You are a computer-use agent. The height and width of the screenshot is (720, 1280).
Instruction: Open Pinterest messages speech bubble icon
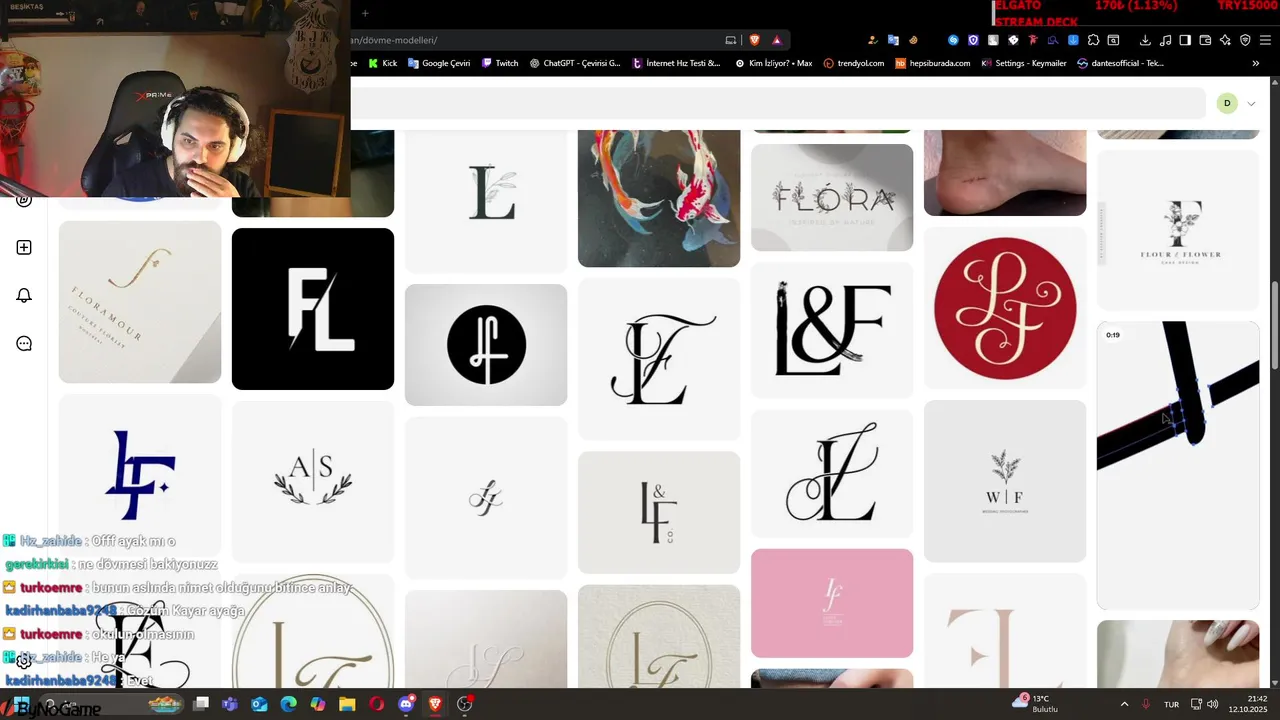pos(24,343)
